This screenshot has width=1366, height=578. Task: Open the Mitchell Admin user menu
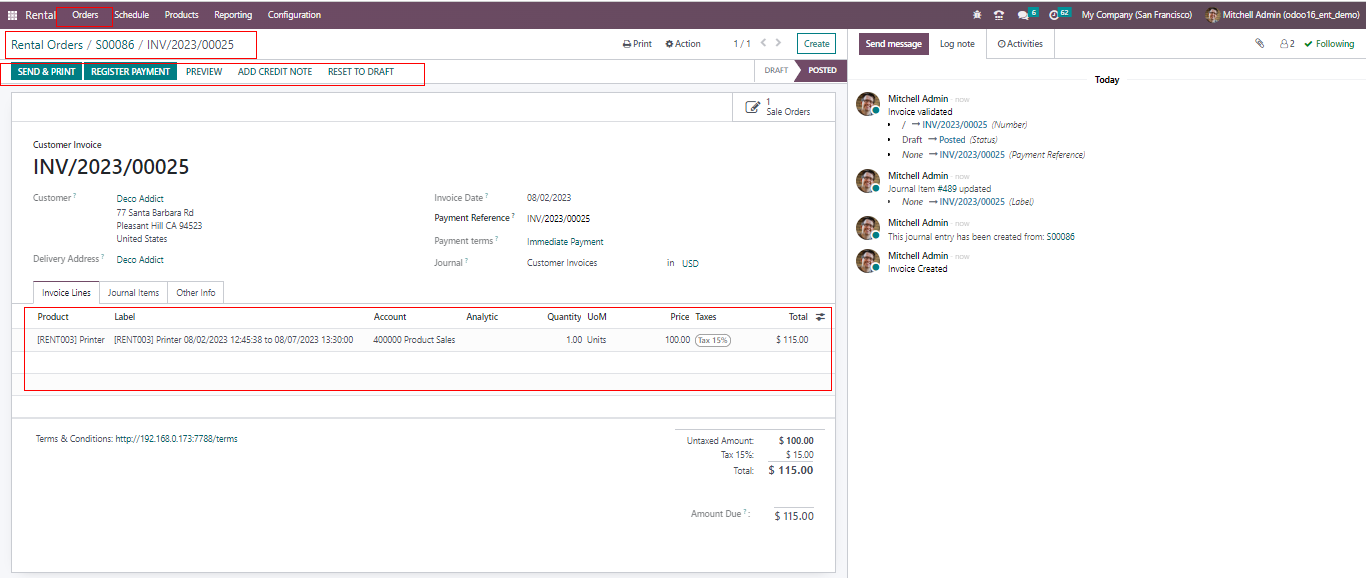click(1281, 15)
